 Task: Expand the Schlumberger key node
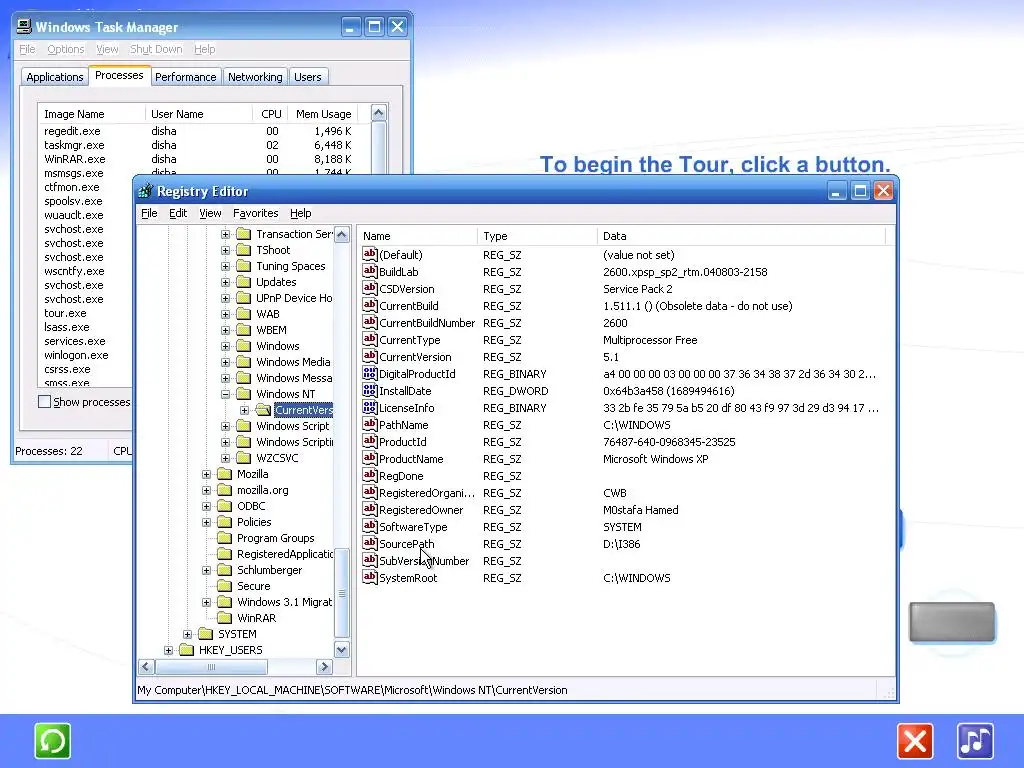point(206,570)
